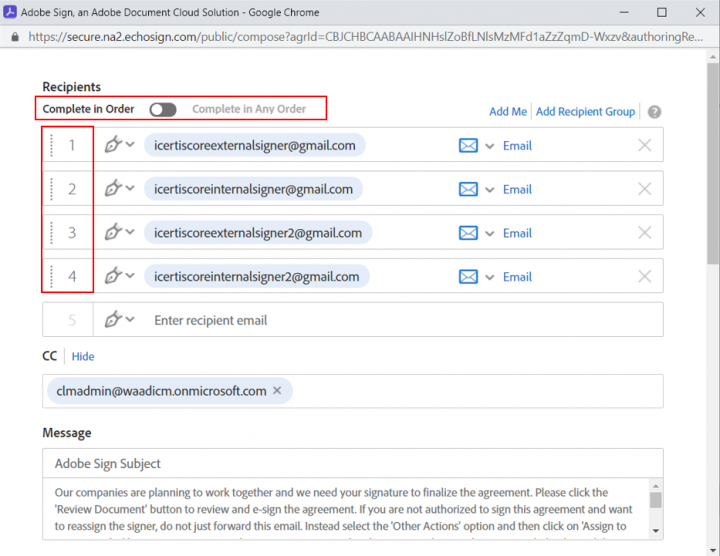
Task: Click the envelope icon for icertiscoreinternalsigner2@gmail.com
Action: (x=468, y=277)
